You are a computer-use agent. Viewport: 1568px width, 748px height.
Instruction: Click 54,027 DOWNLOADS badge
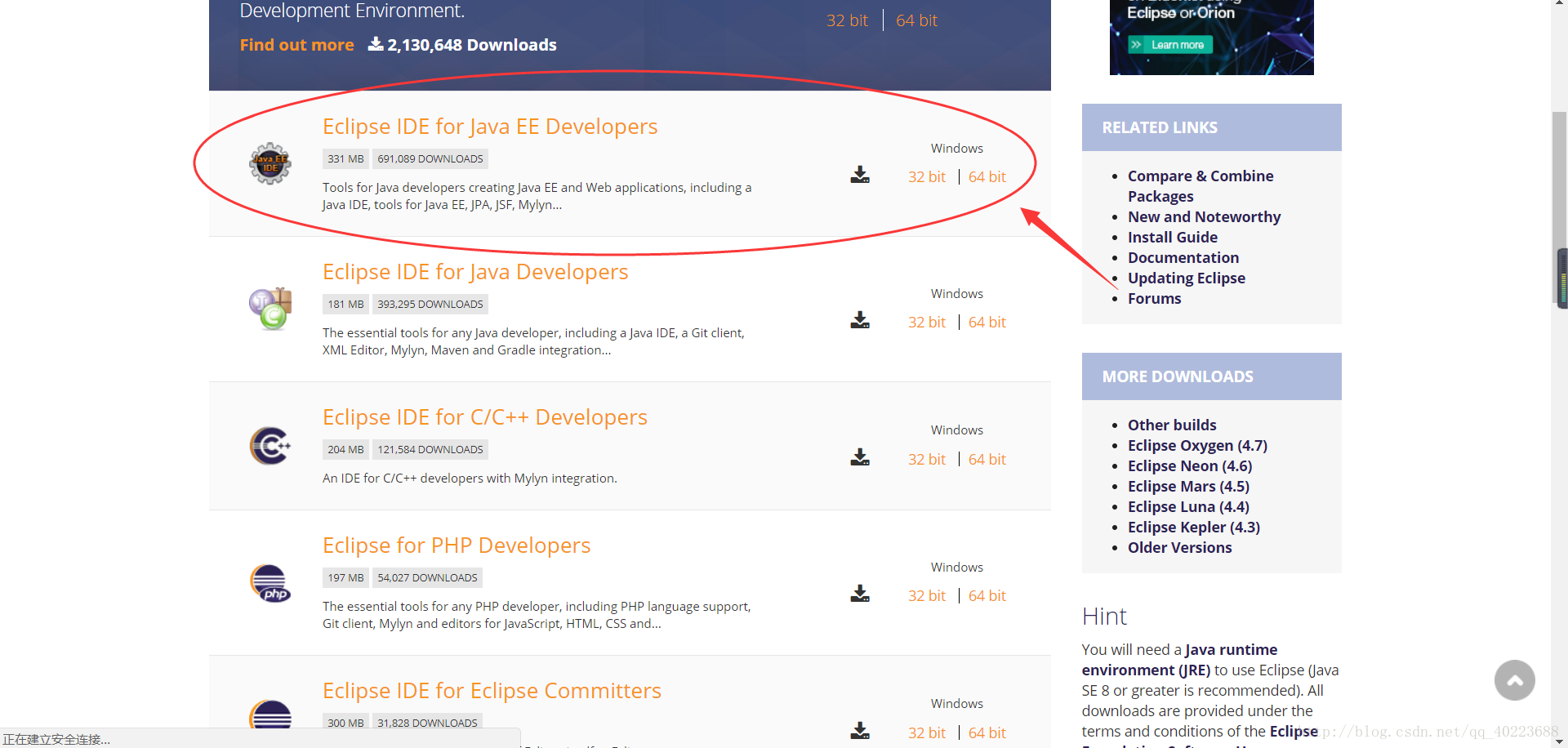point(427,578)
